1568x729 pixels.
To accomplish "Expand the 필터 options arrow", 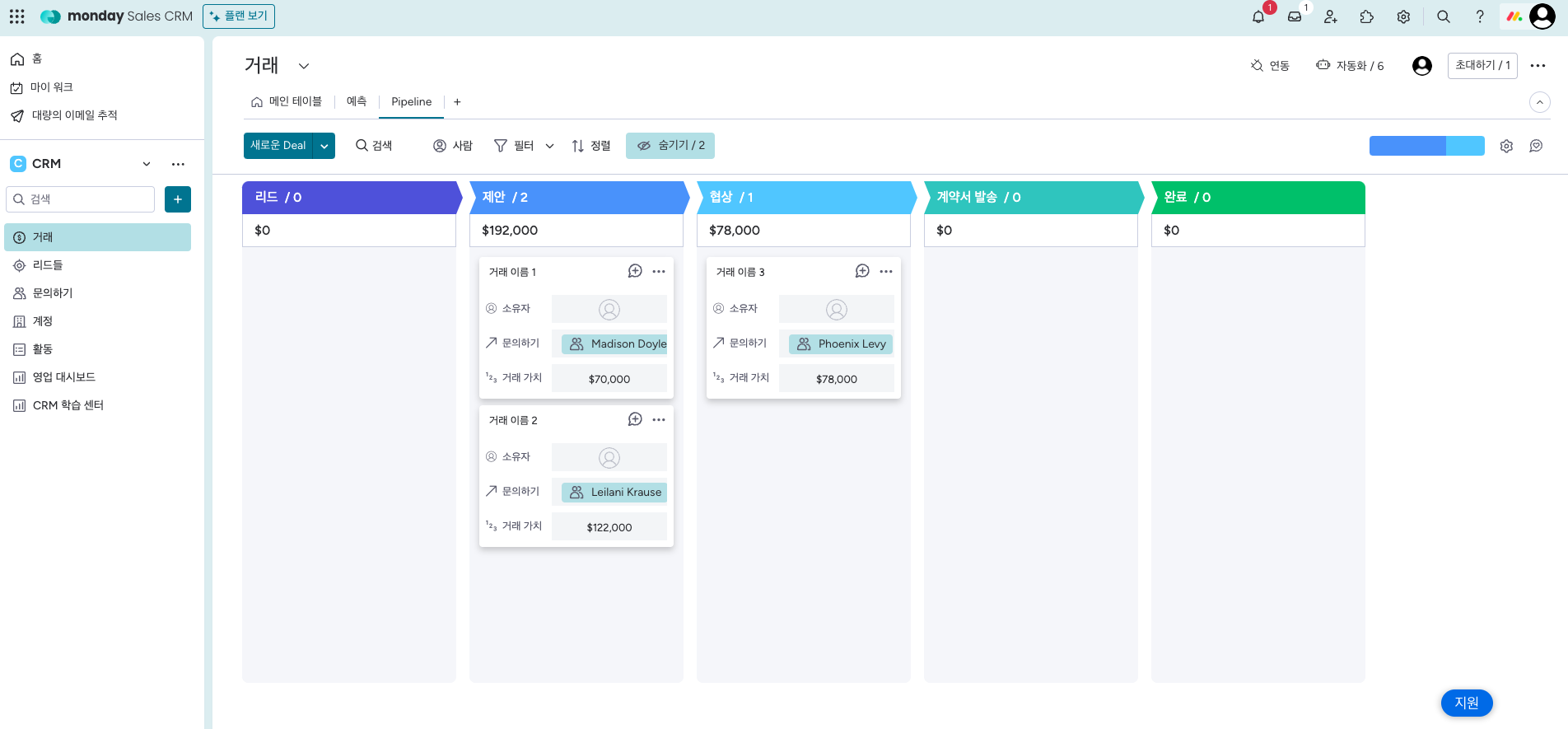I will click(550, 146).
